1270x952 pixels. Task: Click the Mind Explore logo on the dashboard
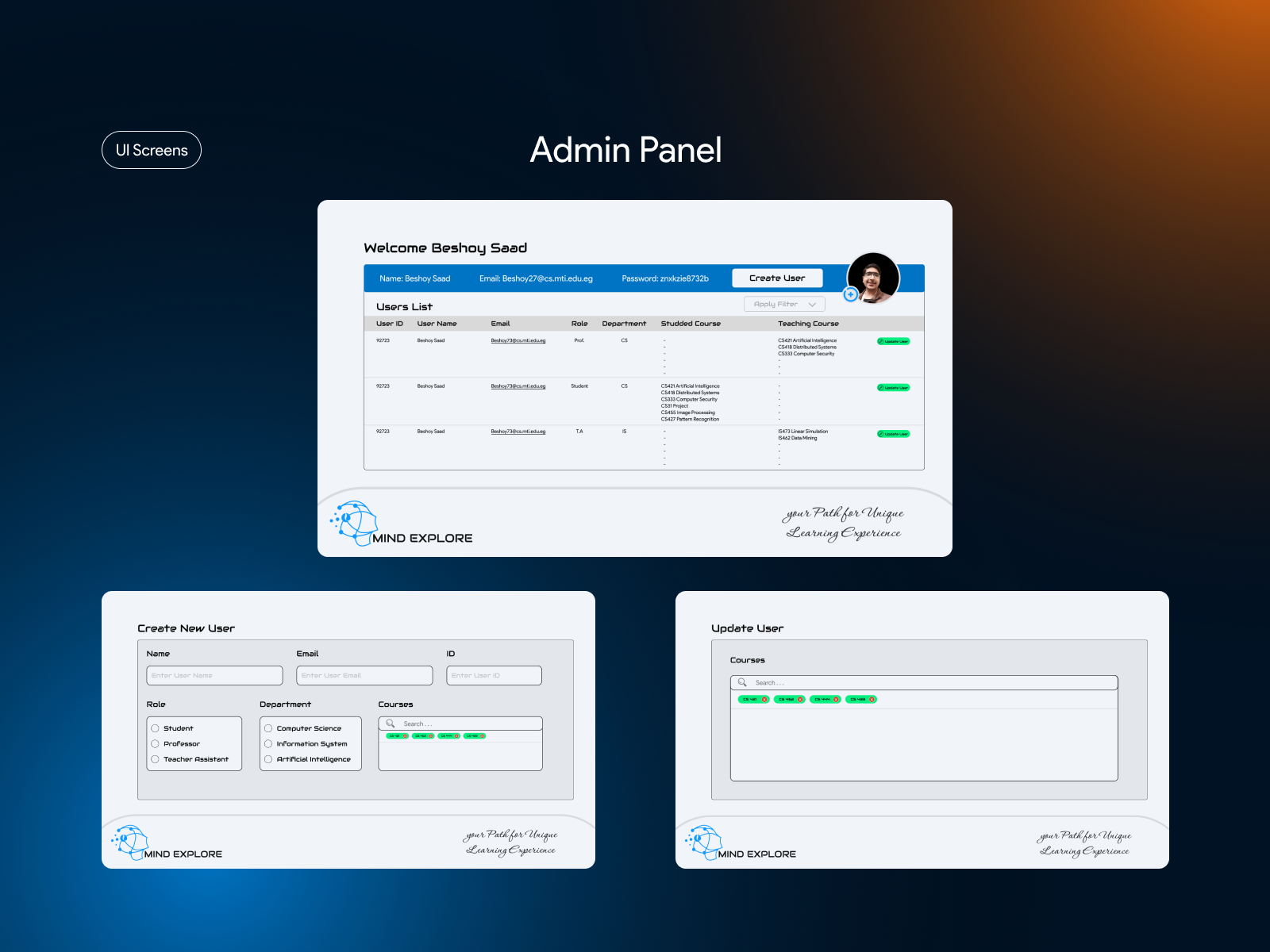pos(355,523)
